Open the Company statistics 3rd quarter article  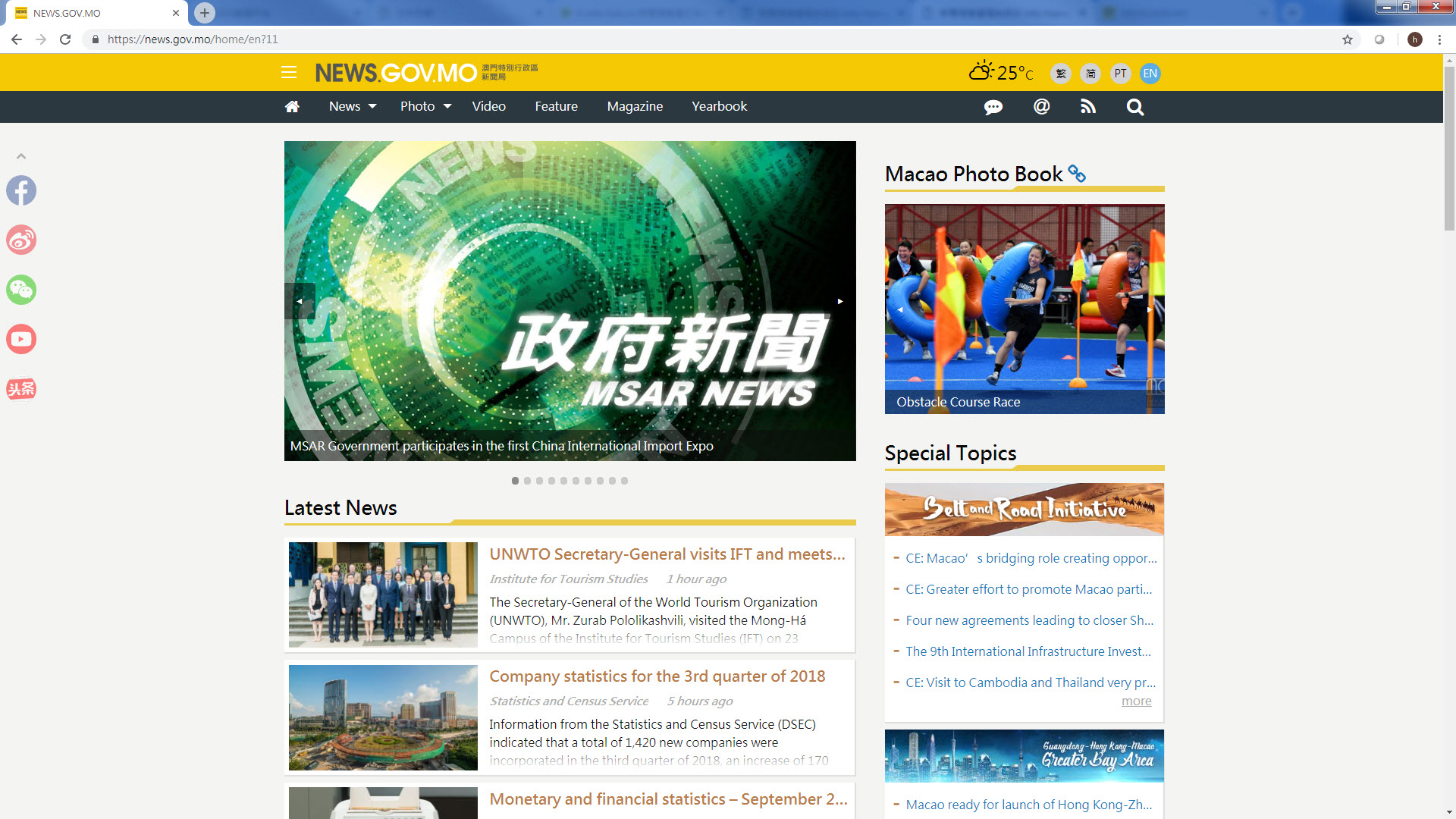657,676
